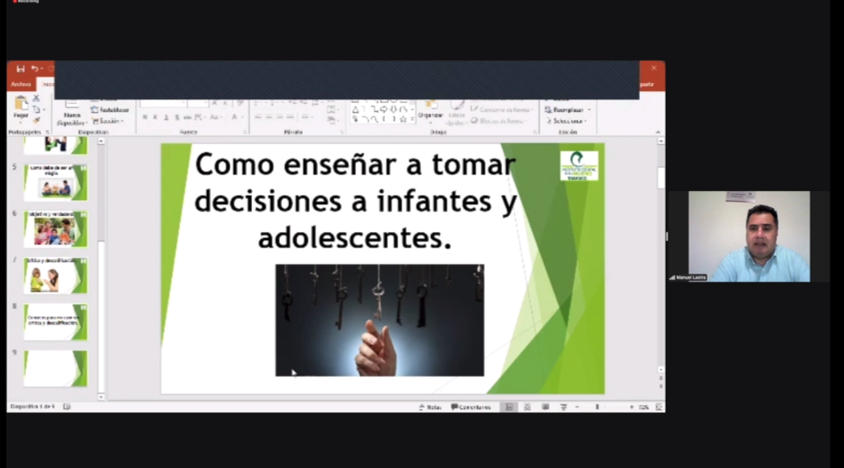Select slide 6 thumbnail

(55, 229)
